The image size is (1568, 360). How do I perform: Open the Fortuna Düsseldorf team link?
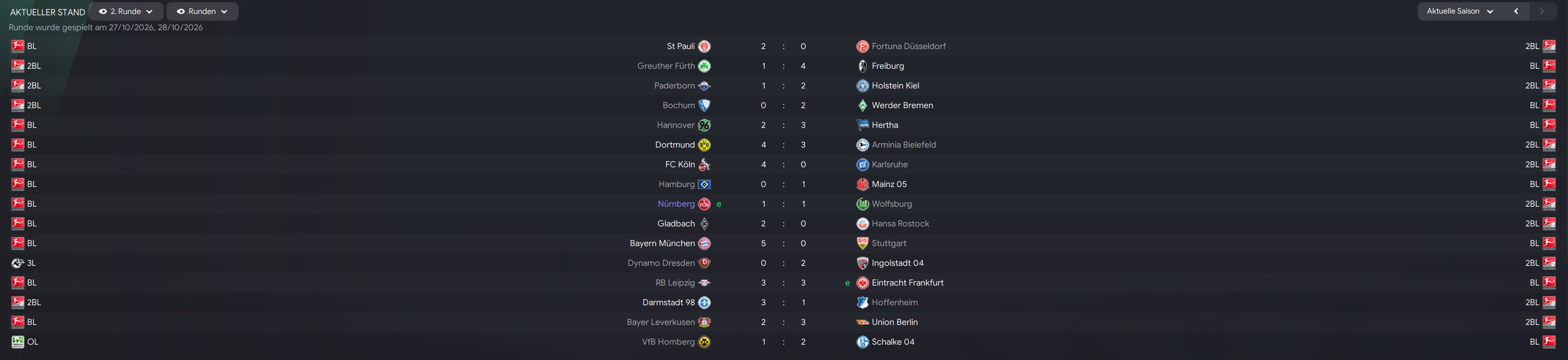[908, 46]
